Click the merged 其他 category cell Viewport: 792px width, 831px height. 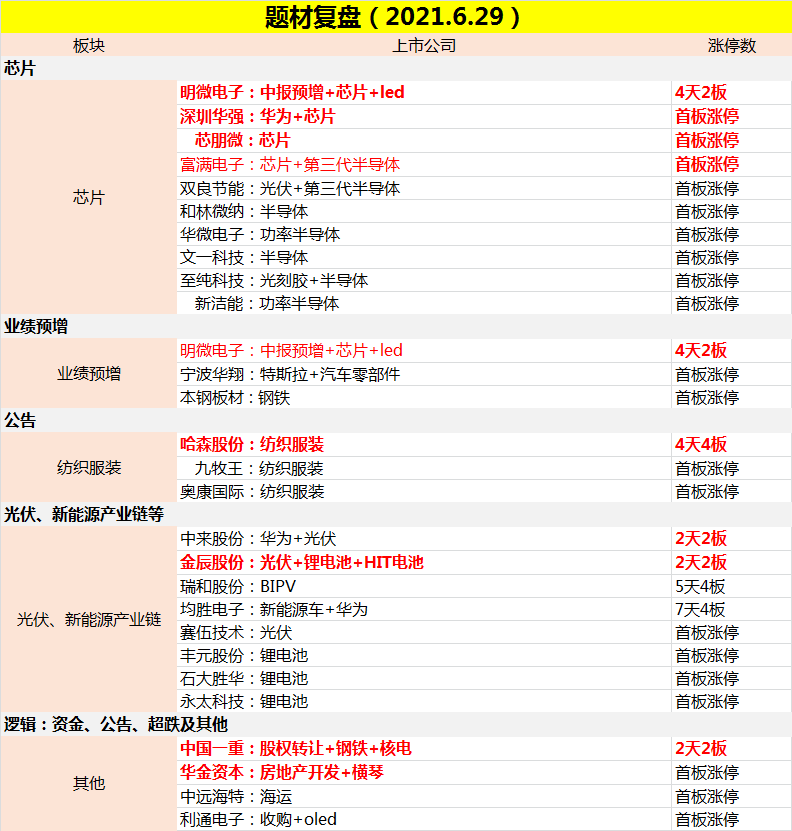tap(89, 783)
